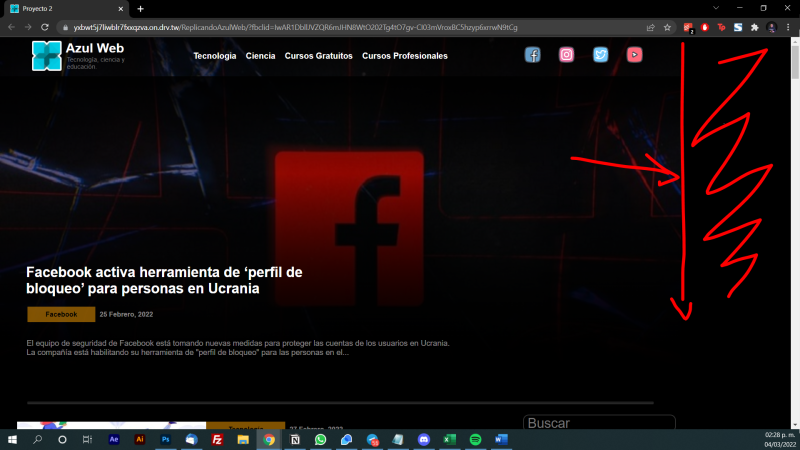Select the Ciencia navigation item

[260, 56]
